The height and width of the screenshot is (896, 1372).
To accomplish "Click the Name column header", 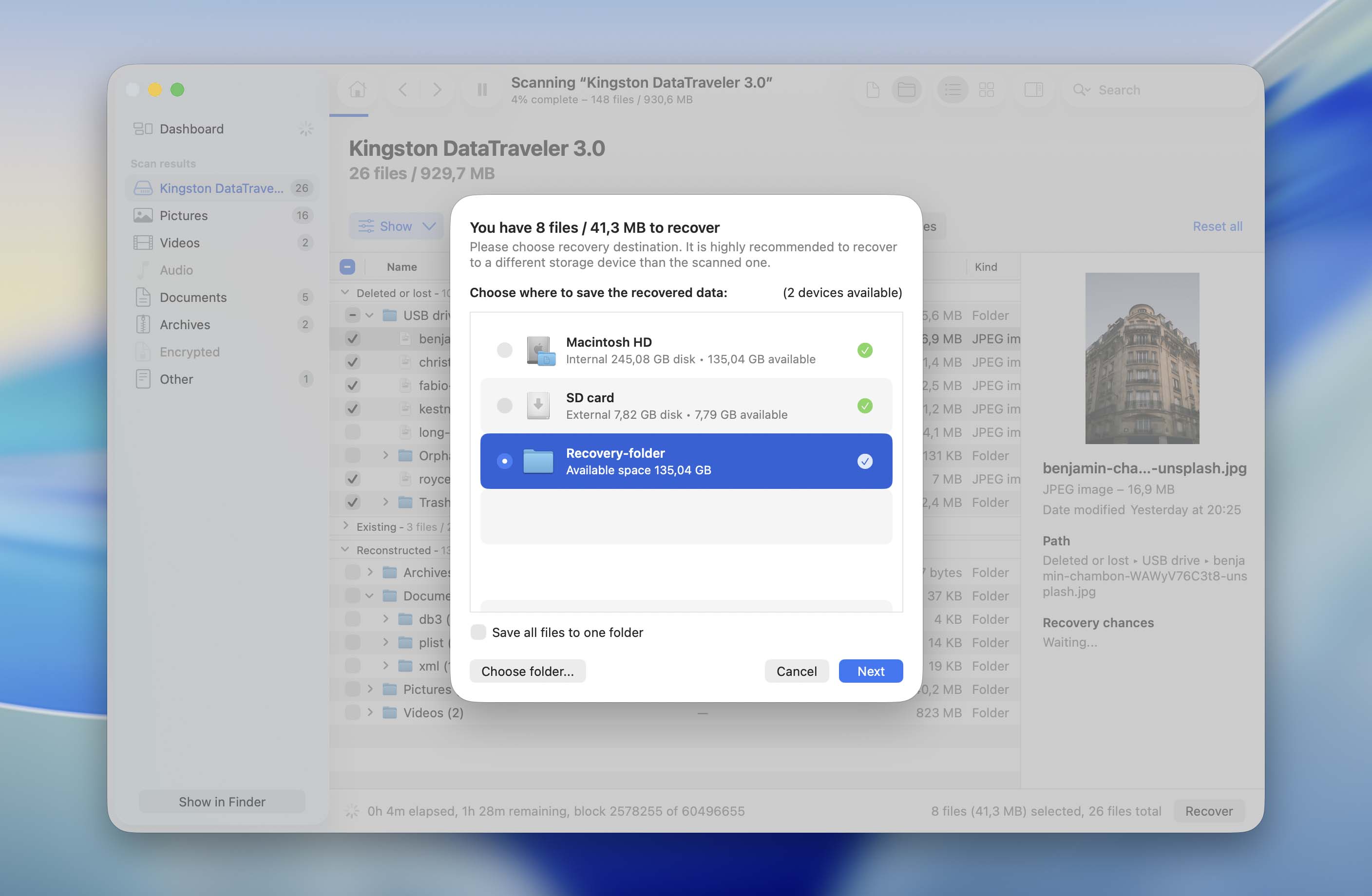I will click(402, 267).
